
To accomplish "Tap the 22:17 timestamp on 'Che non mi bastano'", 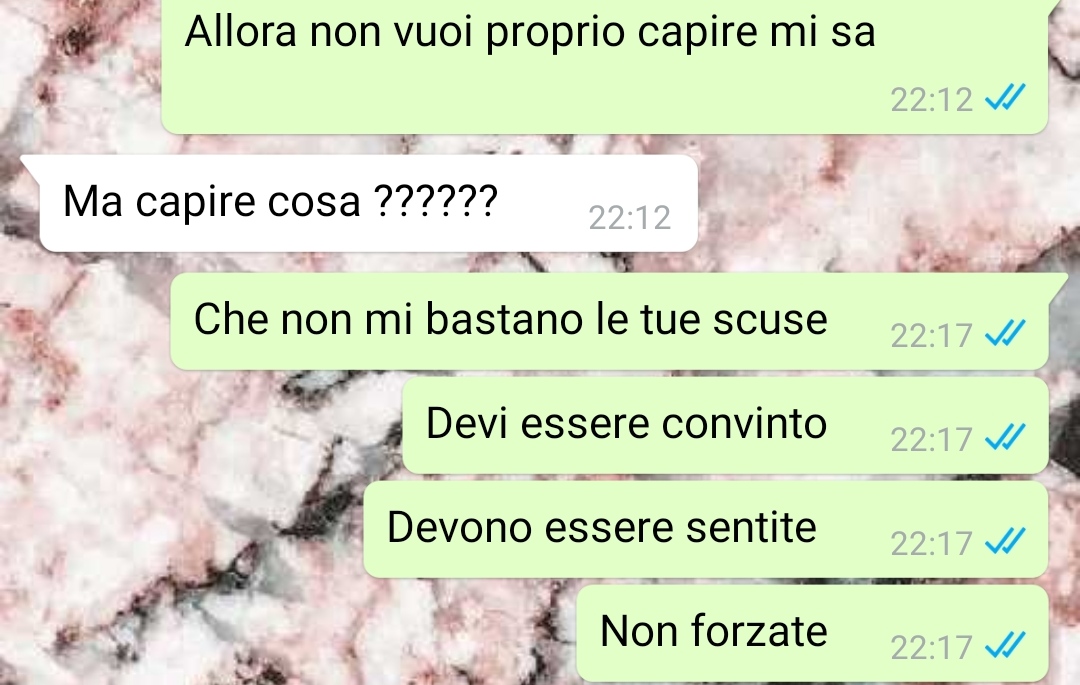I will click(x=931, y=336).
